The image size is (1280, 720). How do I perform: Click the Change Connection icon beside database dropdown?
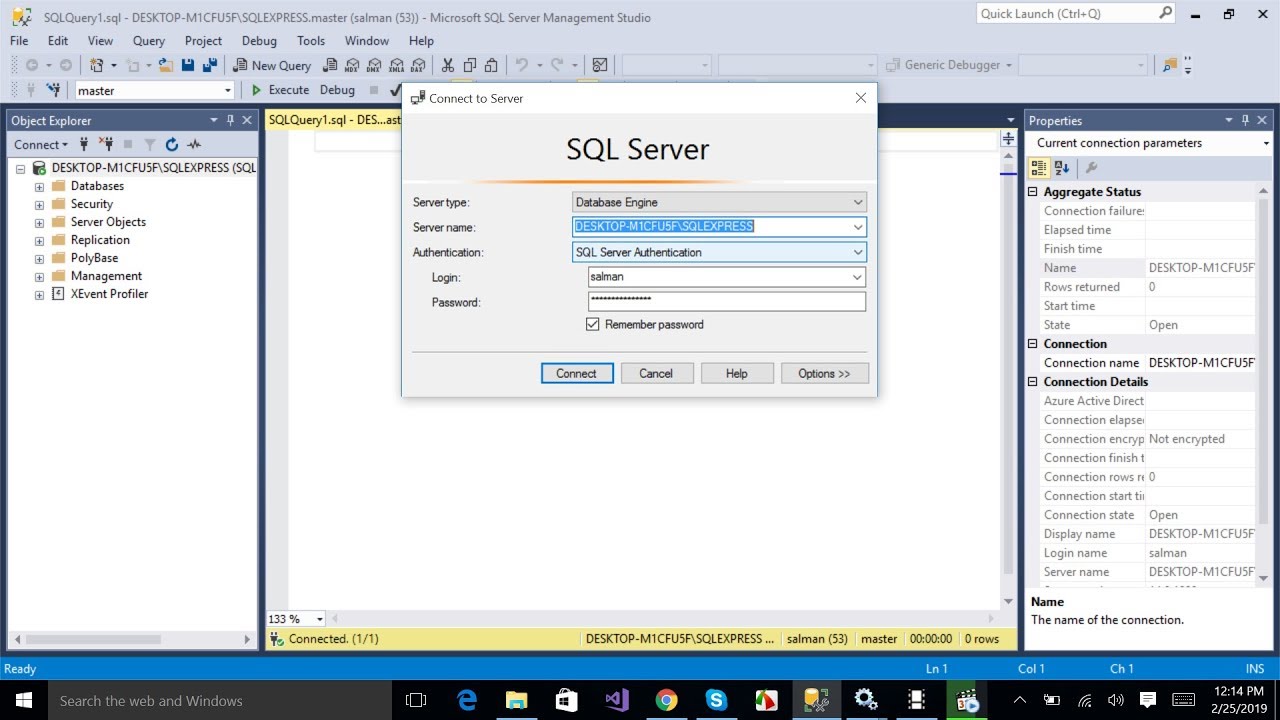tap(54, 90)
